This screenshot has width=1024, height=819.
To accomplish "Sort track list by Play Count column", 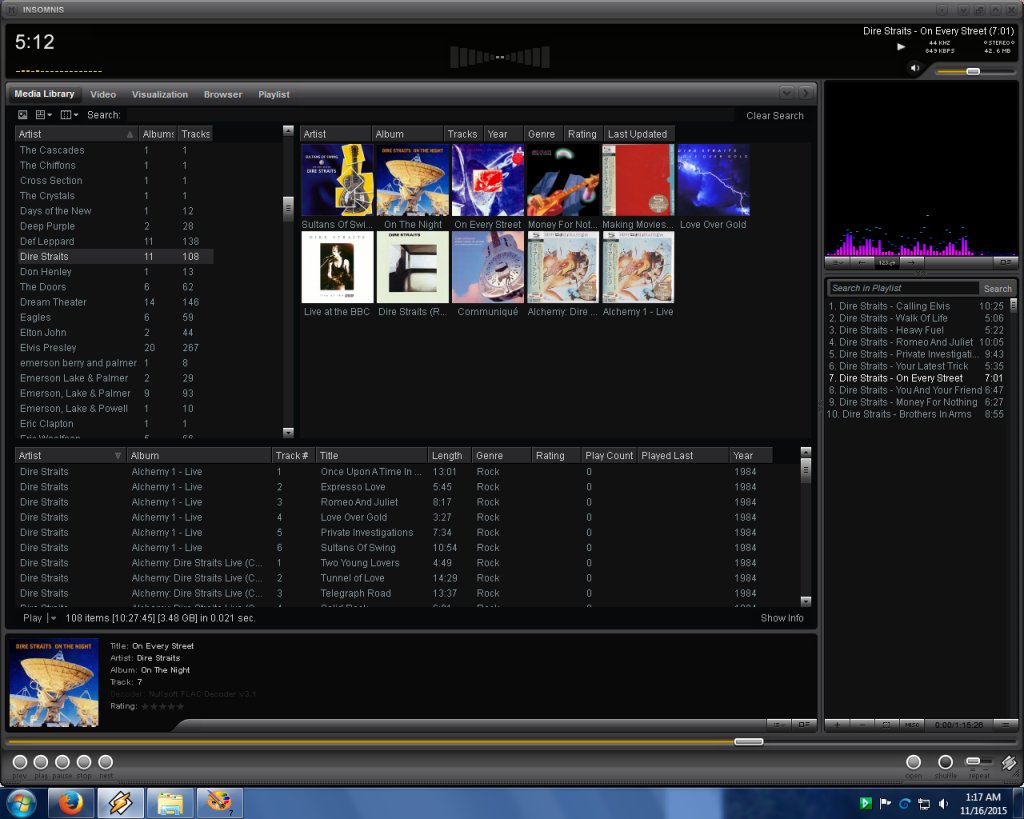I will pos(609,456).
